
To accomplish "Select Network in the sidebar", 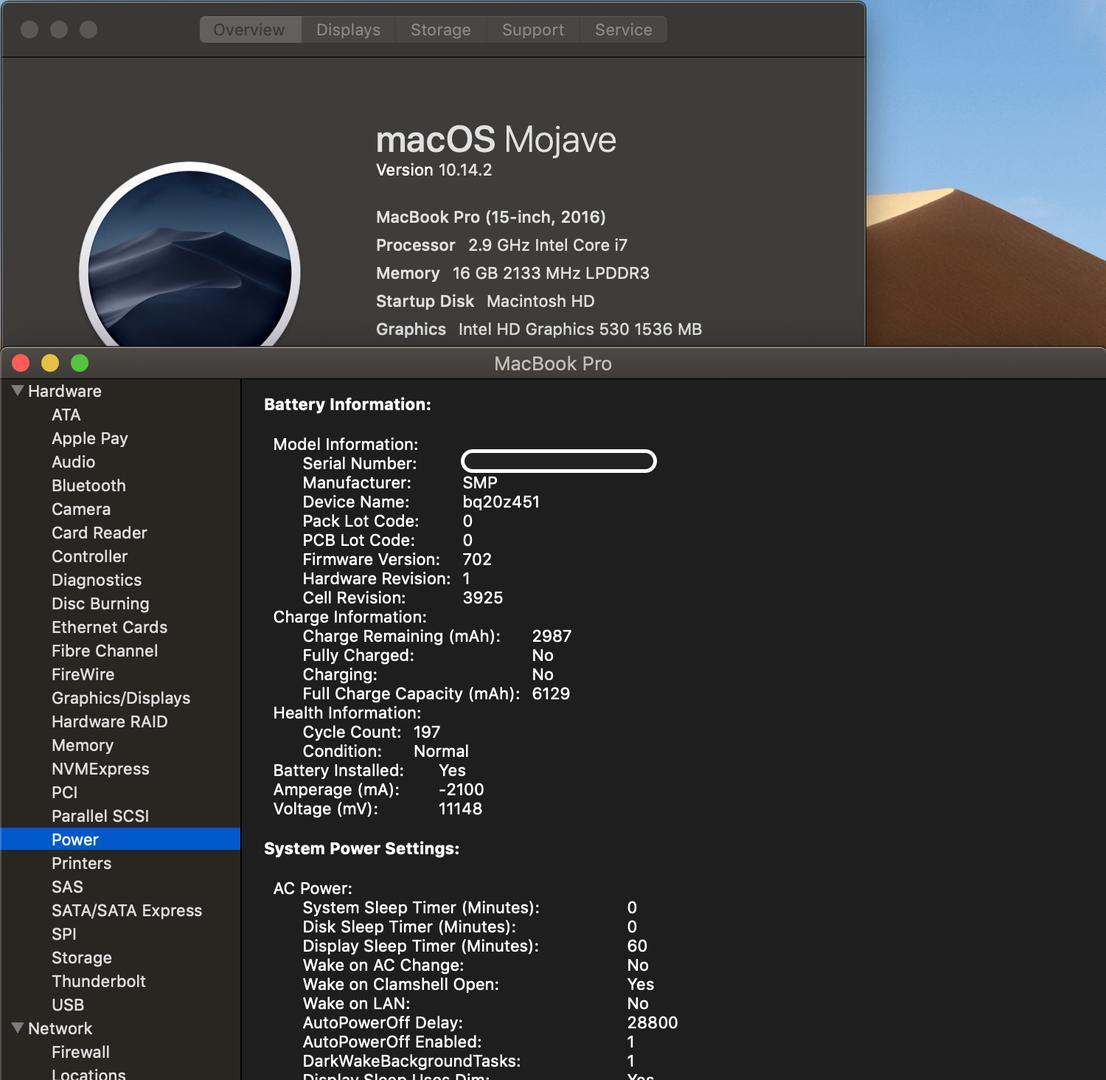I will tap(60, 1029).
